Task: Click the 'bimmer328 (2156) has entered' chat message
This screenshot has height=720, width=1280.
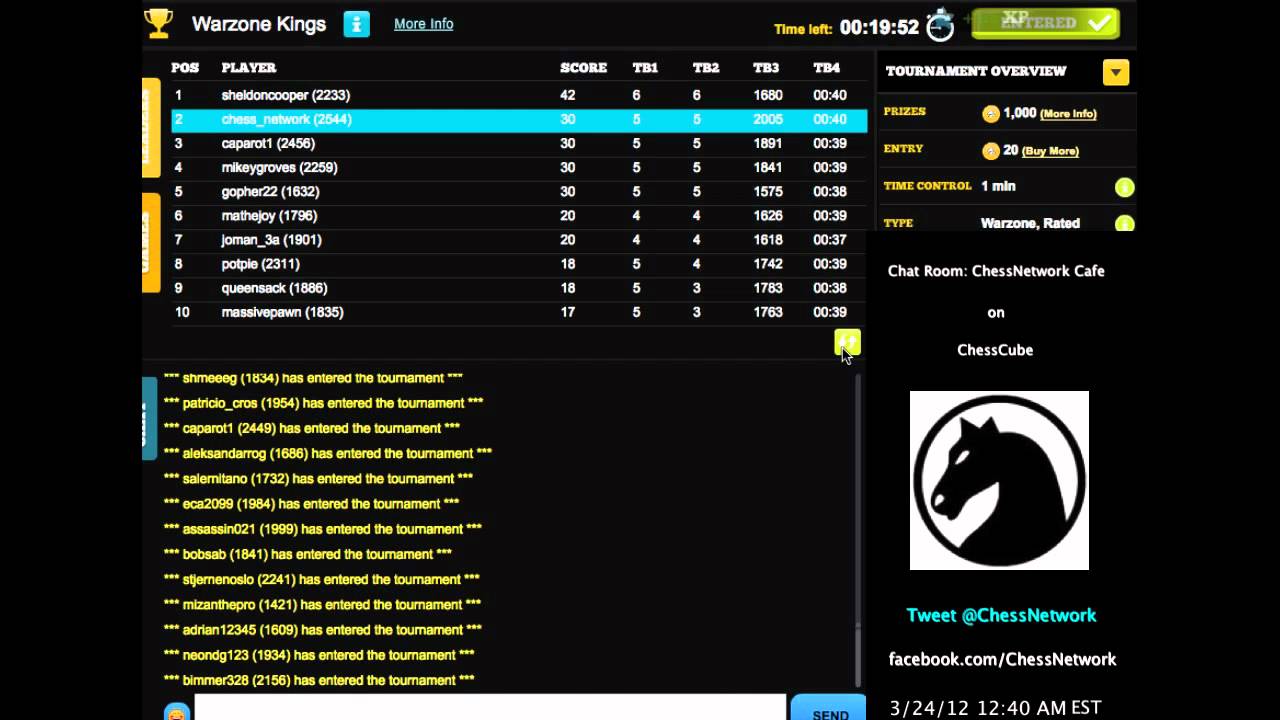Action: pyautogui.click(x=319, y=680)
